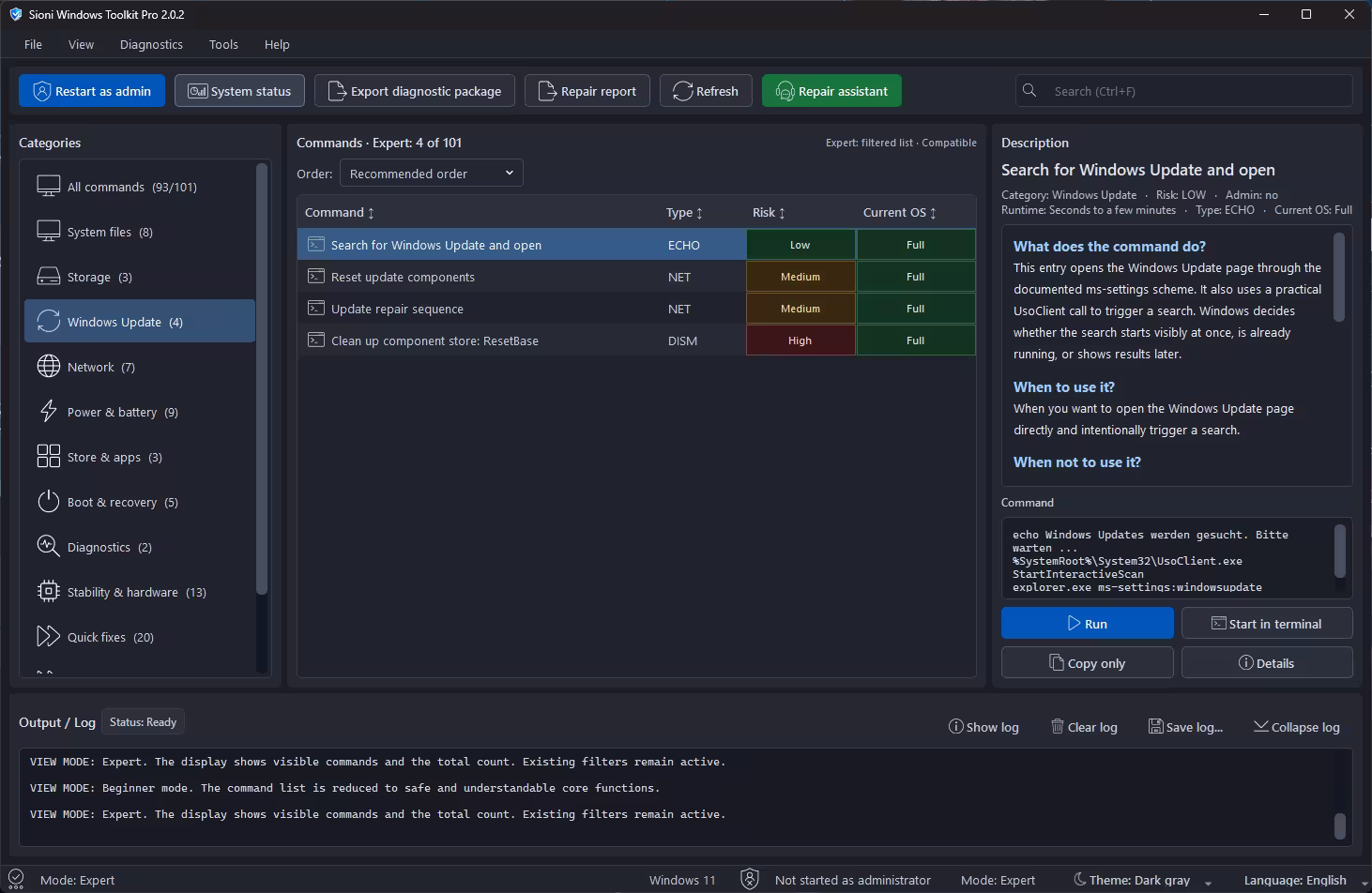Run the selected command
1372x893 pixels.
(1087, 624)
